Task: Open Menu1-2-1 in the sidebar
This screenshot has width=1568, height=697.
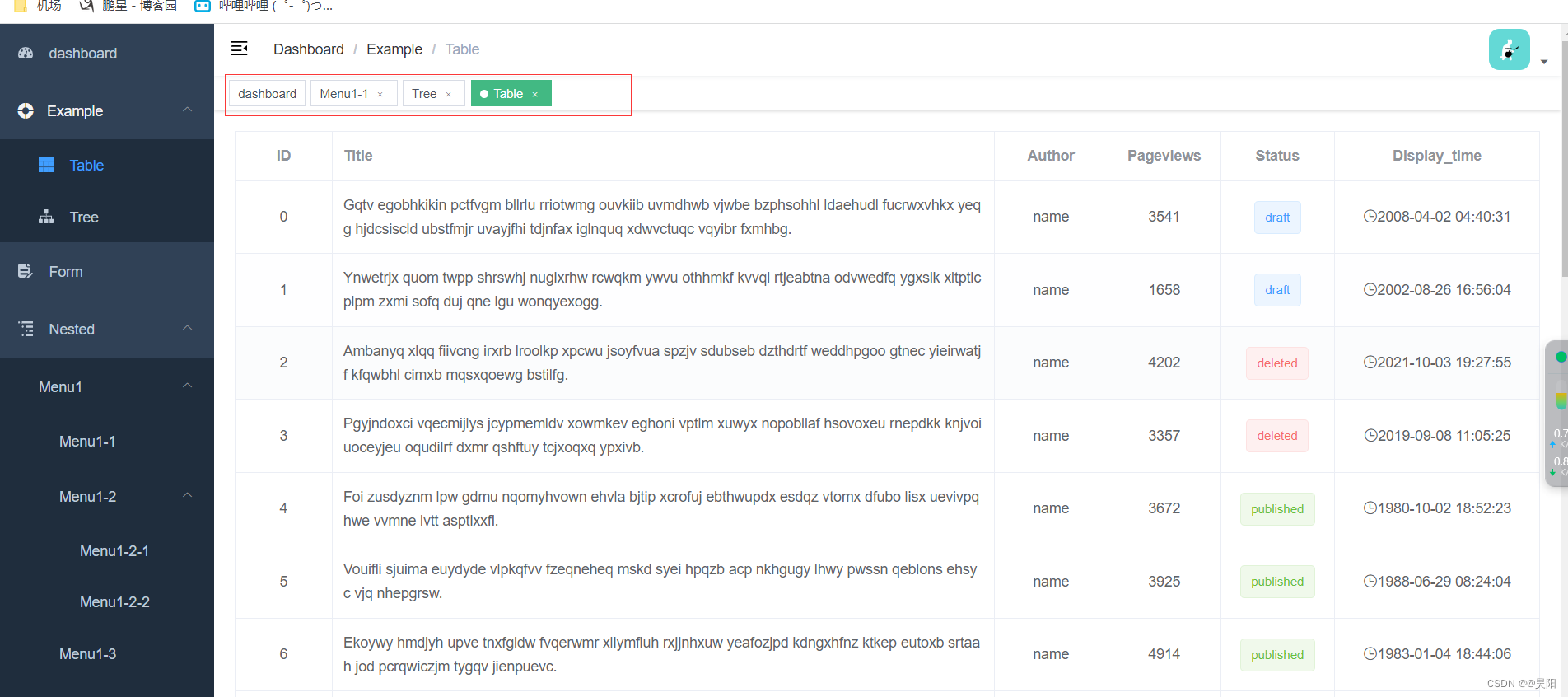Action: pyautogui.click(x=107, y=551)
